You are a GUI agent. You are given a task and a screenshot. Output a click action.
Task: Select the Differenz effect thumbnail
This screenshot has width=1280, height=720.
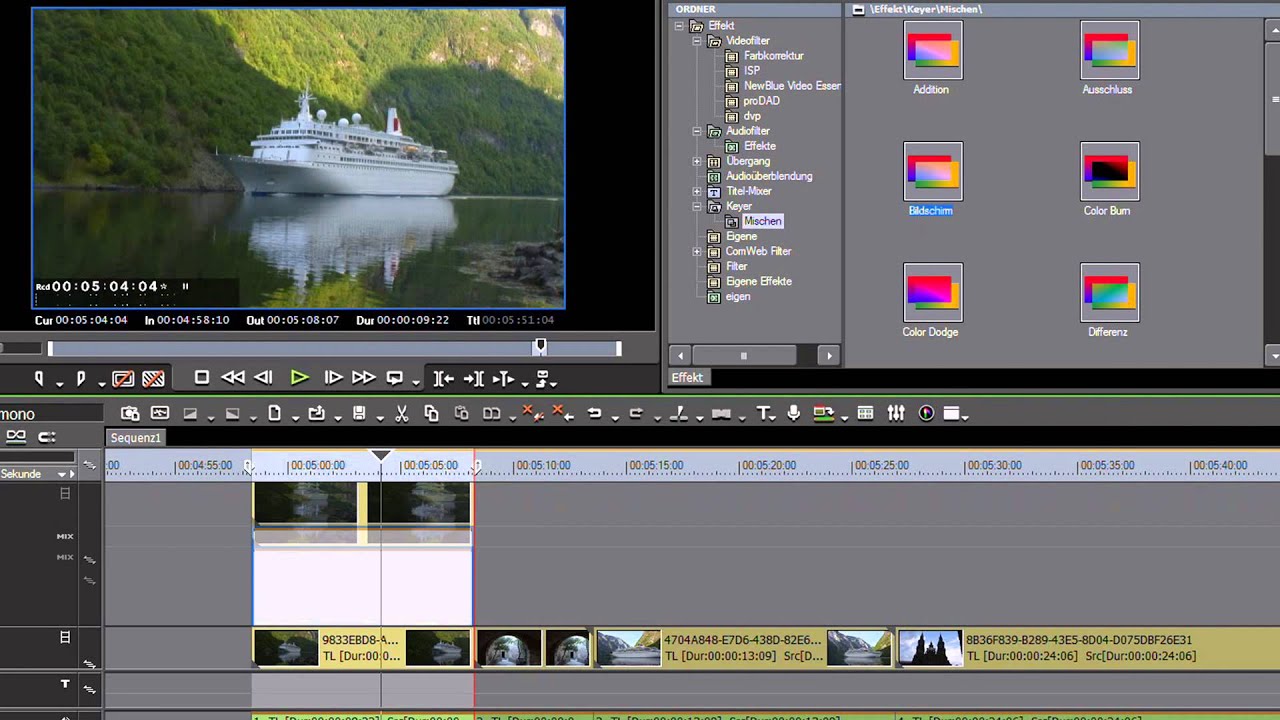pyautogui.click(x=1109, y=292)
